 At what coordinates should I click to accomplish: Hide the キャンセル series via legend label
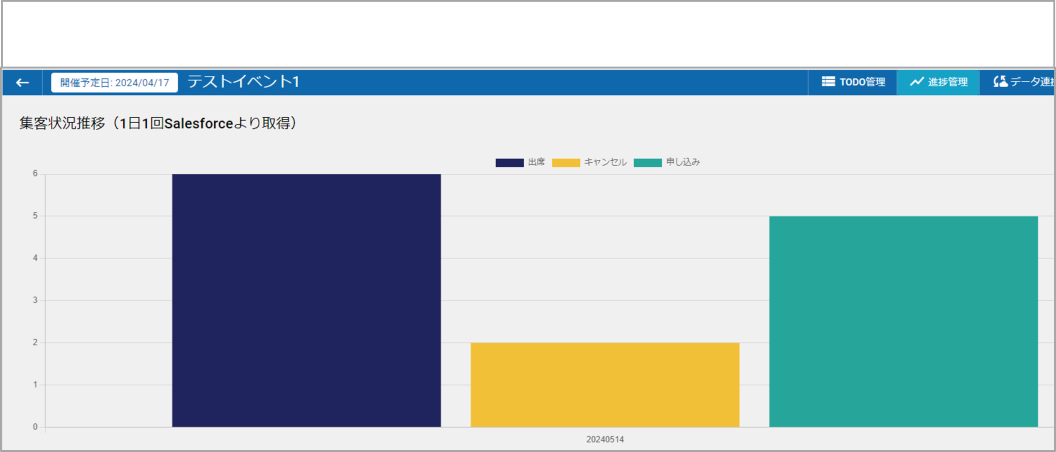pos(605,162)
